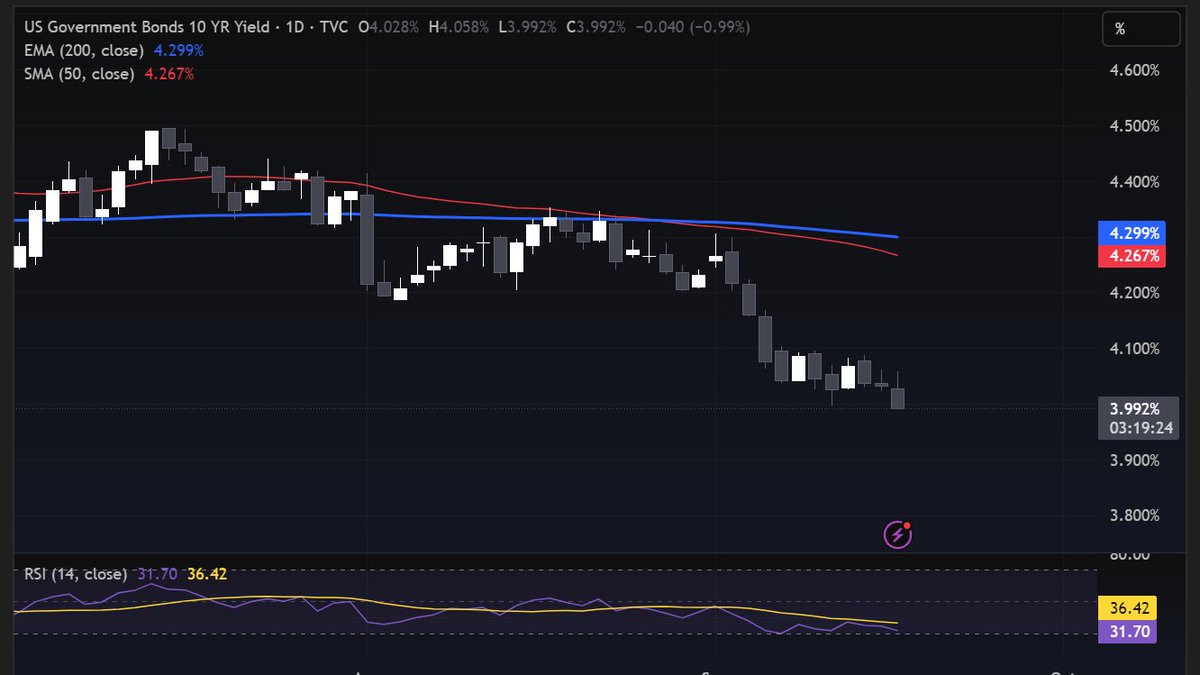Screen dimensions: 1200x675
Task: Click the 4.200% price axis level
Action: tap(1134, 293)
